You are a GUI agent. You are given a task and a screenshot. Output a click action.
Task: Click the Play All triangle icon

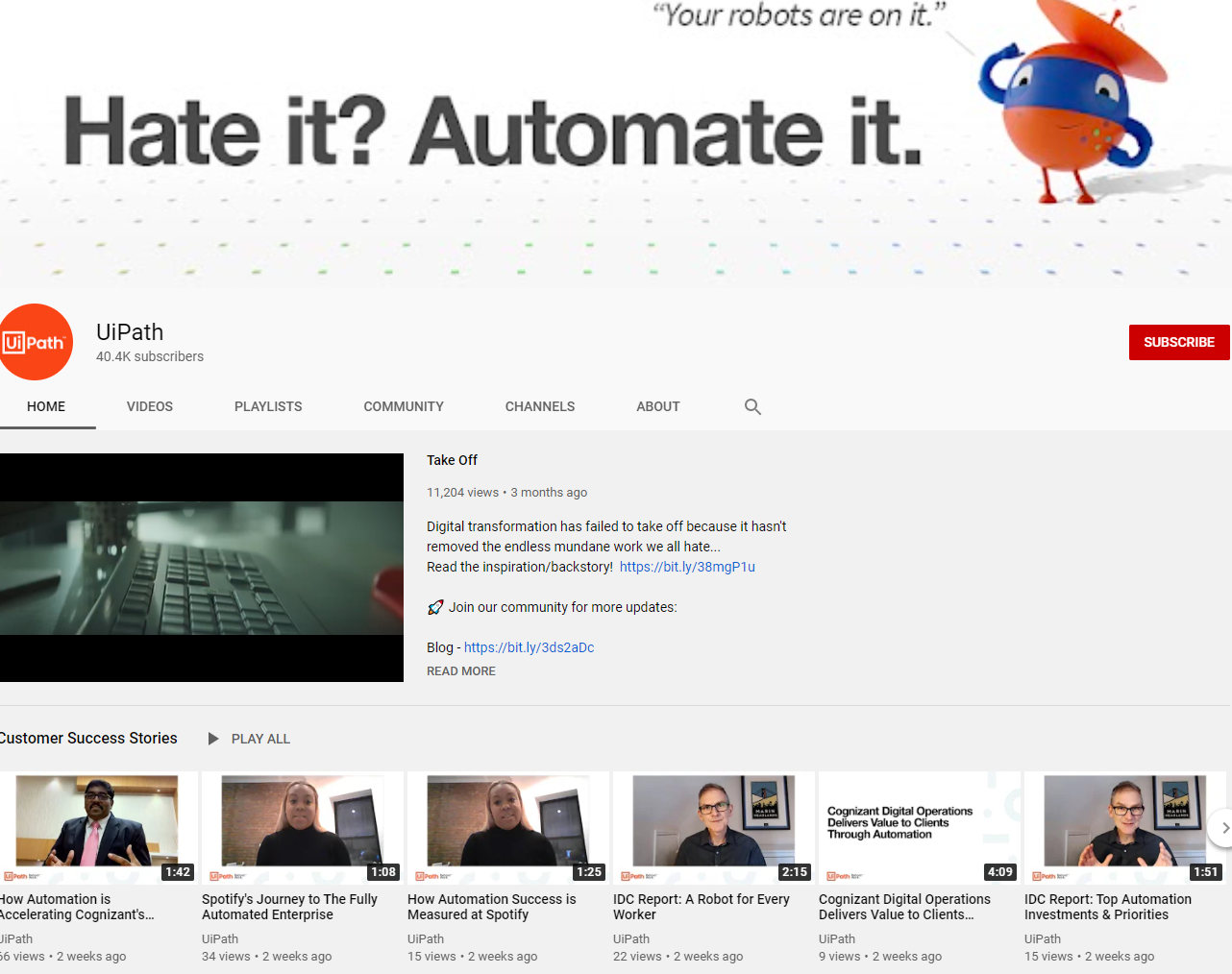pos(213,739)
